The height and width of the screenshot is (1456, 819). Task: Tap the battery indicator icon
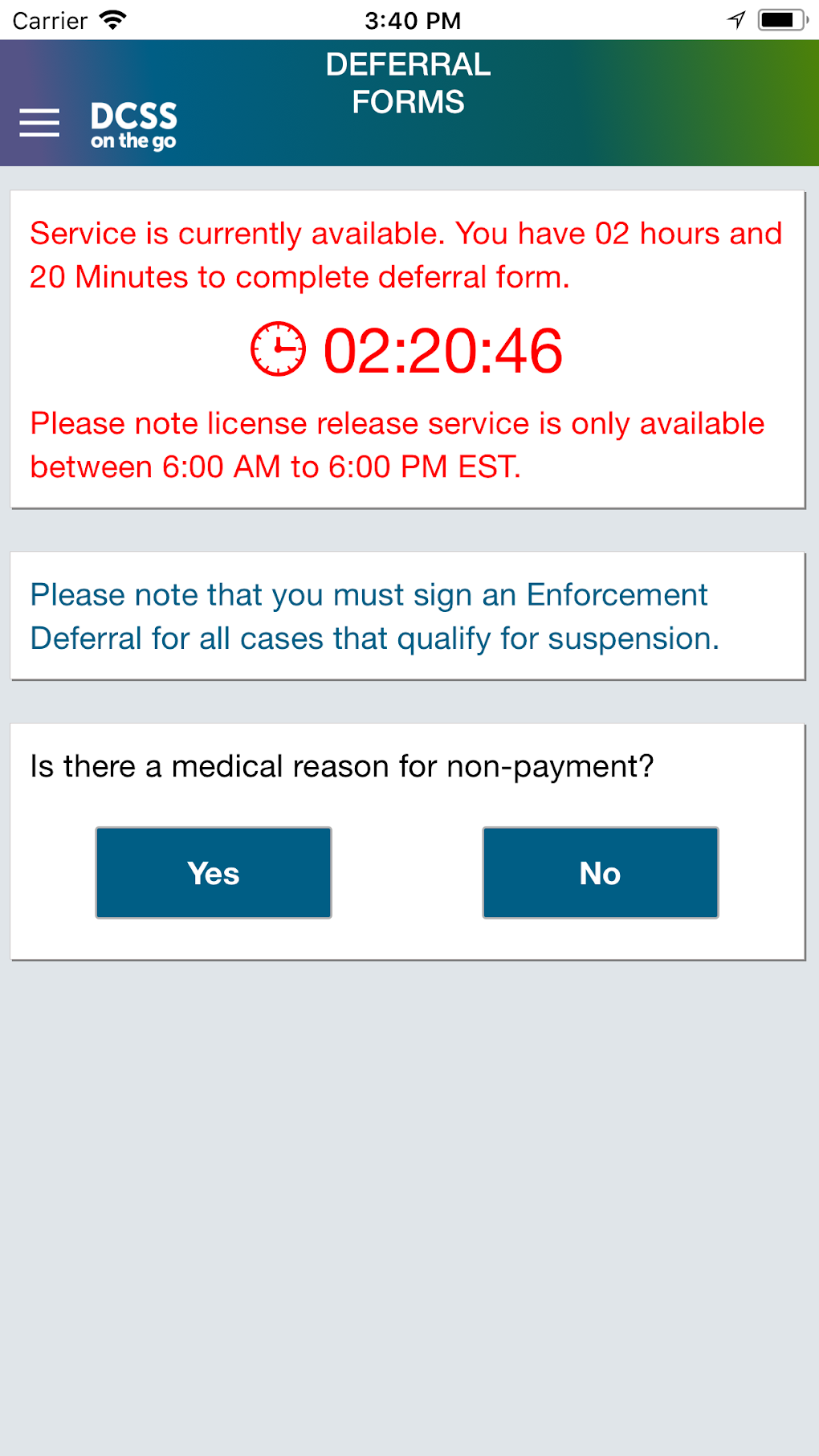(781, 20)
